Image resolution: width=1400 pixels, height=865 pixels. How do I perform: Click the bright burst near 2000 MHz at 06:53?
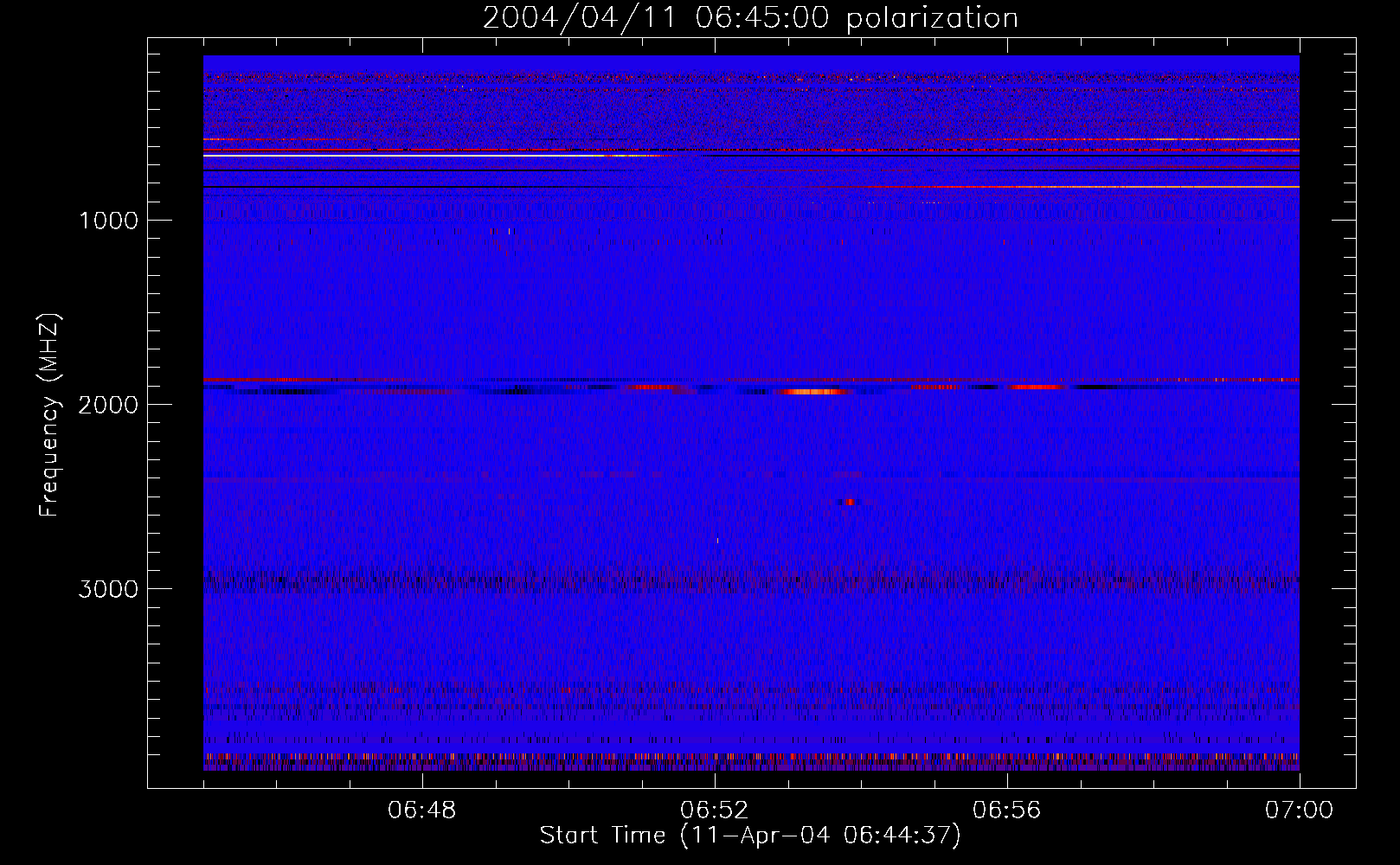(x=813, y=392)
